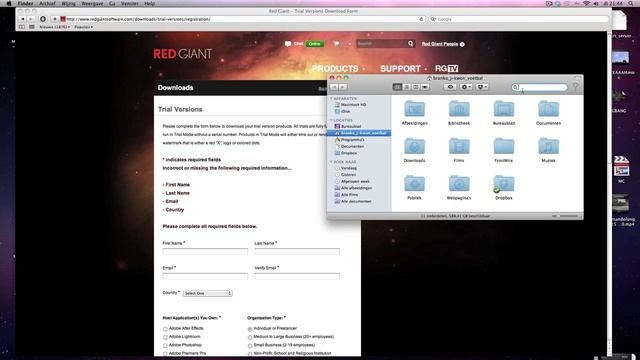Open the Country Select One dropdown
Viewport: 640px width, 360px height.
tap(207, 293)
